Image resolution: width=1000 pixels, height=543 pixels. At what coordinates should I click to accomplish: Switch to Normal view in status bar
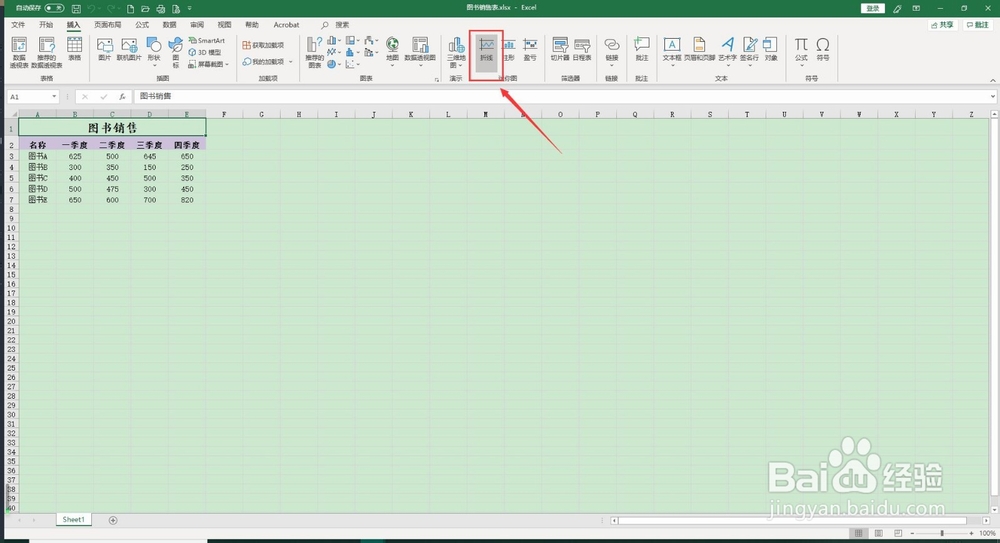point(858,533)
